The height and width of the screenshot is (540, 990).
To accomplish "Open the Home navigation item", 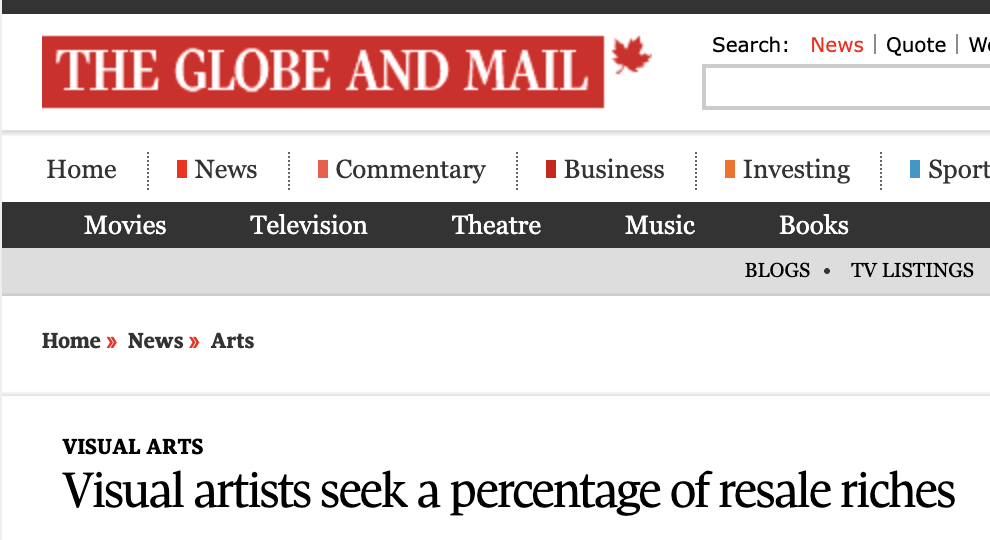I will (x=81, y=170).
